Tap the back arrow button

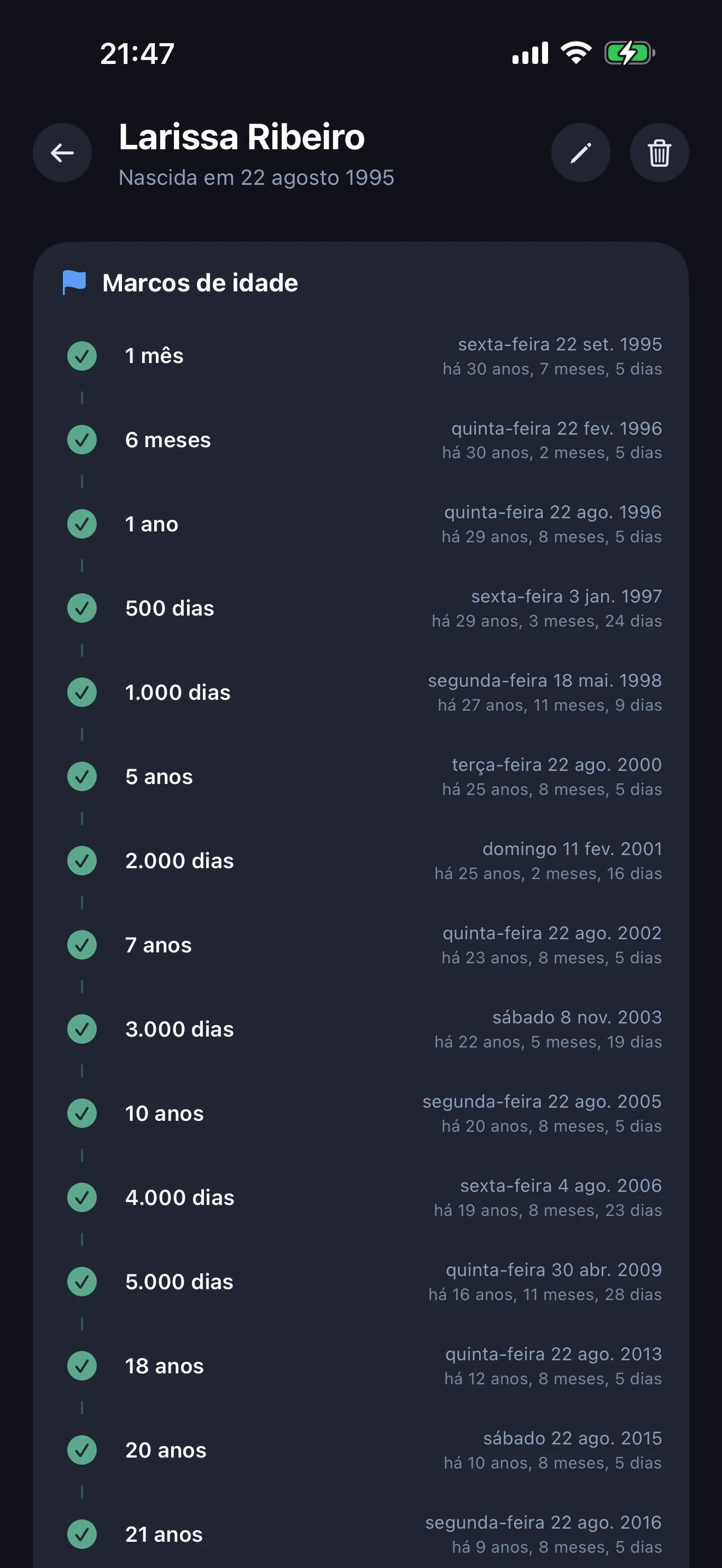(62, 153)
